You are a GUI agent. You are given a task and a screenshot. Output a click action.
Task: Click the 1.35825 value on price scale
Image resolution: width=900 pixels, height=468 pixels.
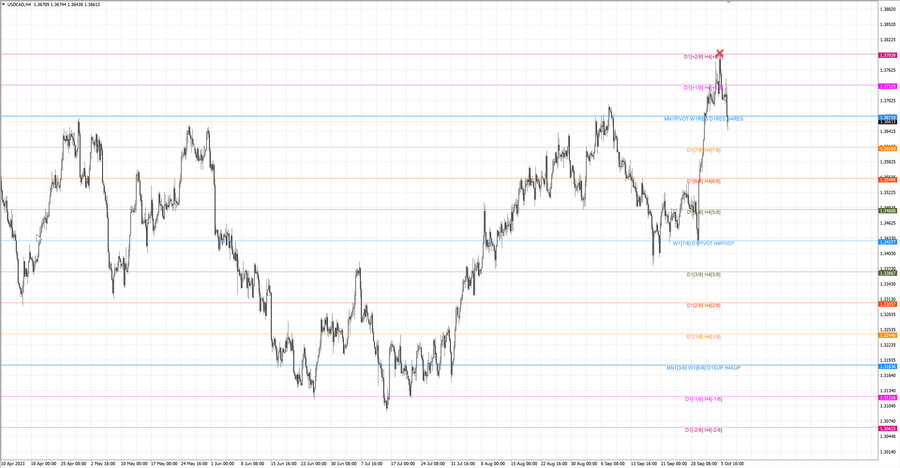pos(889,162)
